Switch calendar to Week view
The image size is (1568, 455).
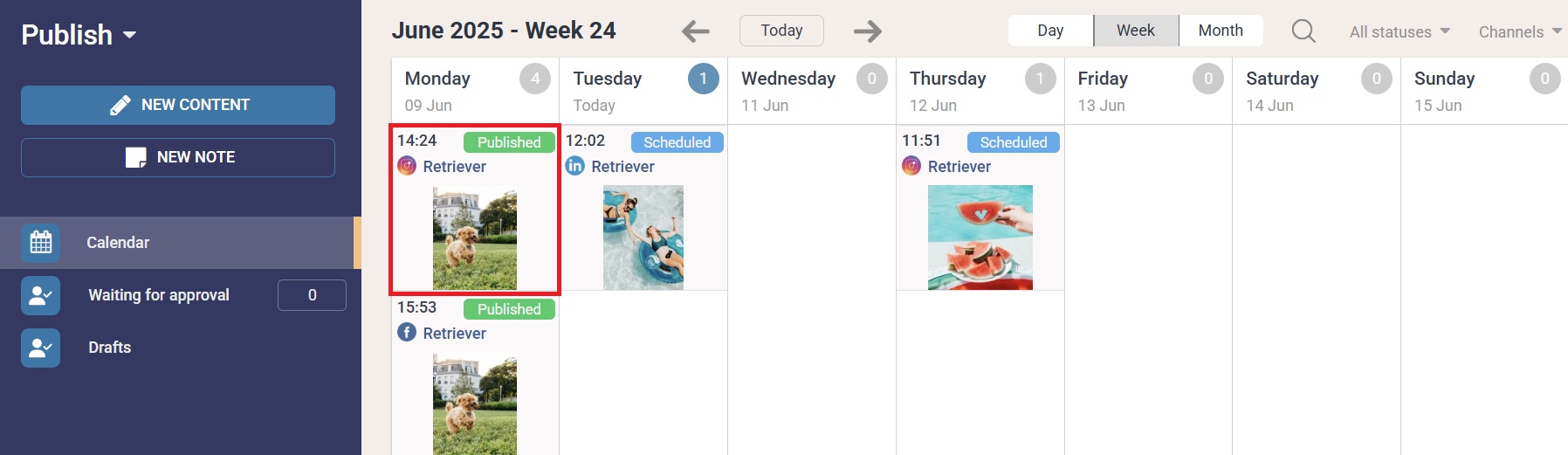(1136, 31)
